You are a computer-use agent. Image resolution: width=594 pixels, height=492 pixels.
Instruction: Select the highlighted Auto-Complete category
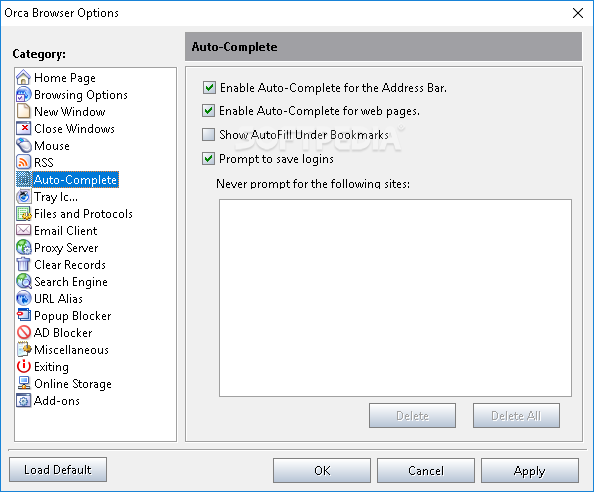pyautogui.click(x=75, y=180)
